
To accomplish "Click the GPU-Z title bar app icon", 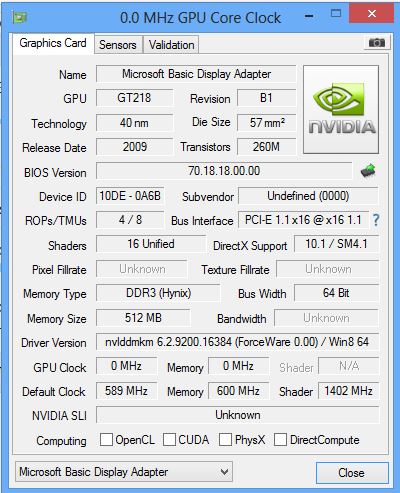I will (20, 17).
